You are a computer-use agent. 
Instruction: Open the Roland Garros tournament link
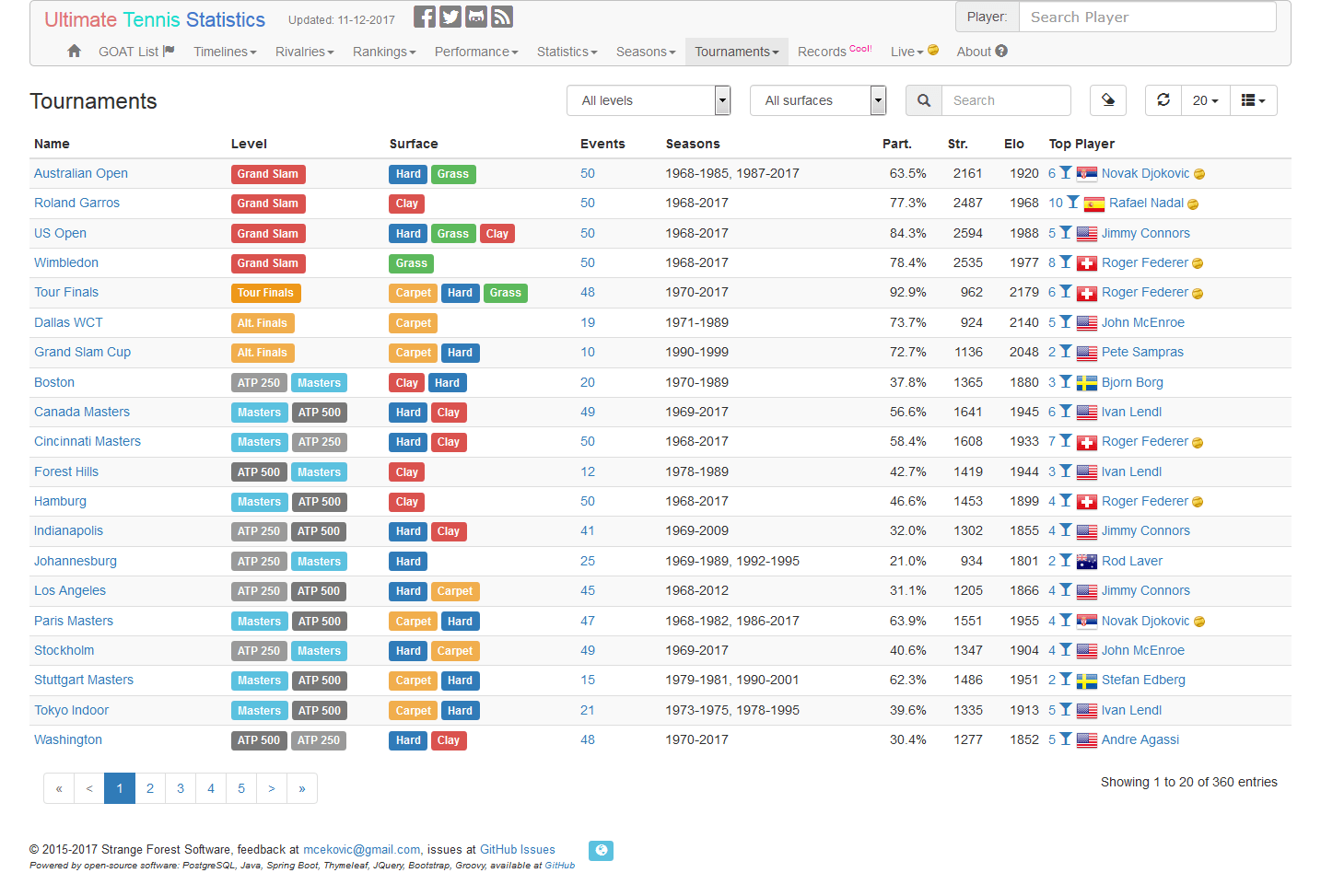click(76, 203)
